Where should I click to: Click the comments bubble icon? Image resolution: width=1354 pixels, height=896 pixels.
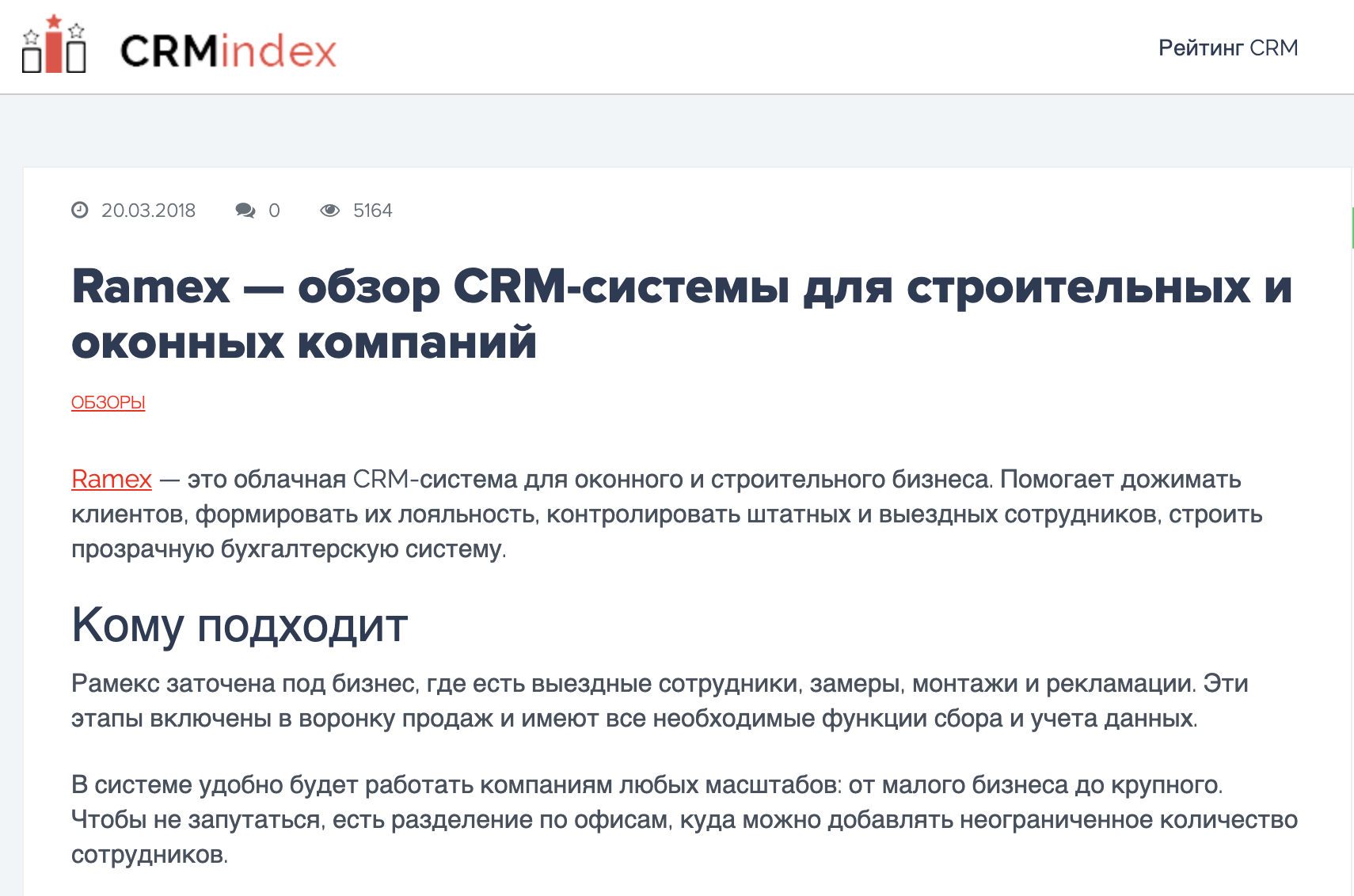tap(245, 211)
